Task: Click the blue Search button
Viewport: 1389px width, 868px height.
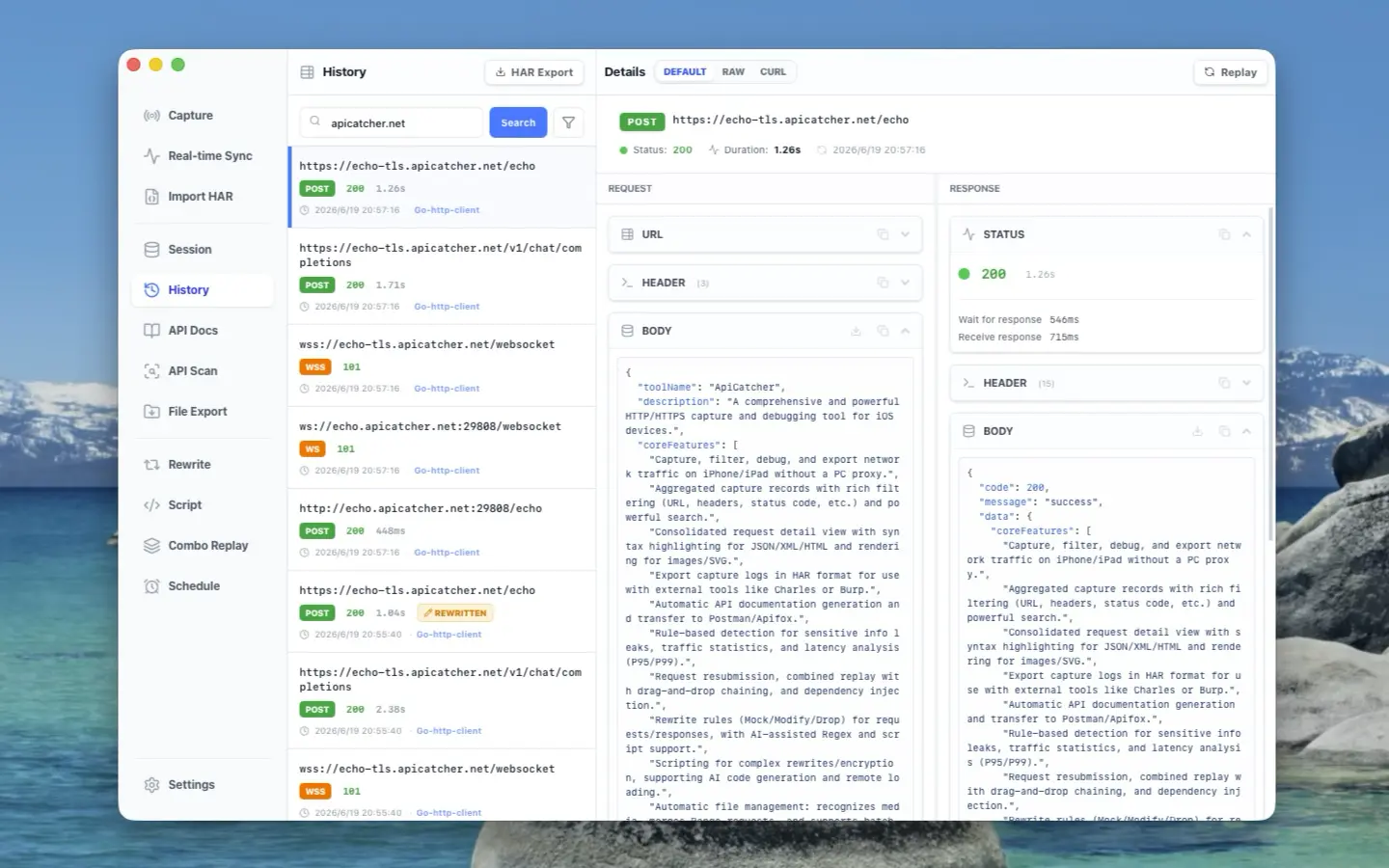Action: (x=518, y=122)
